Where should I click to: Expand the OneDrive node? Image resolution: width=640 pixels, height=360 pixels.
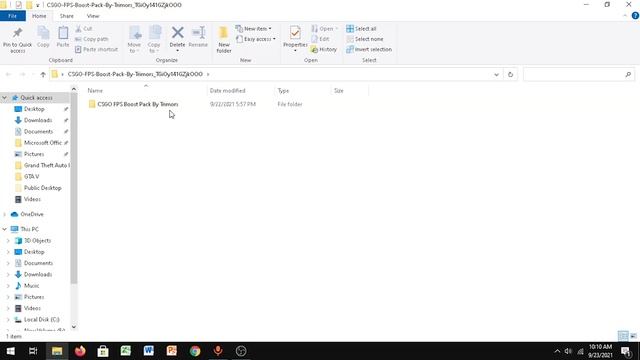click(4, 214)
